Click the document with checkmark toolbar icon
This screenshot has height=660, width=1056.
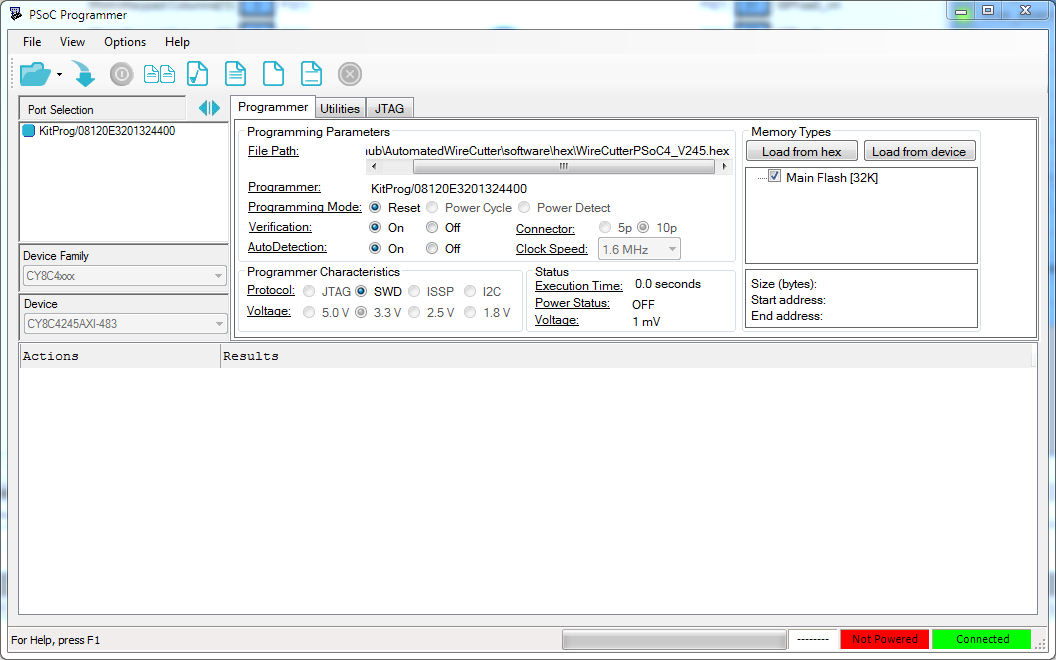pyautogui.click(x=197, y=74)
